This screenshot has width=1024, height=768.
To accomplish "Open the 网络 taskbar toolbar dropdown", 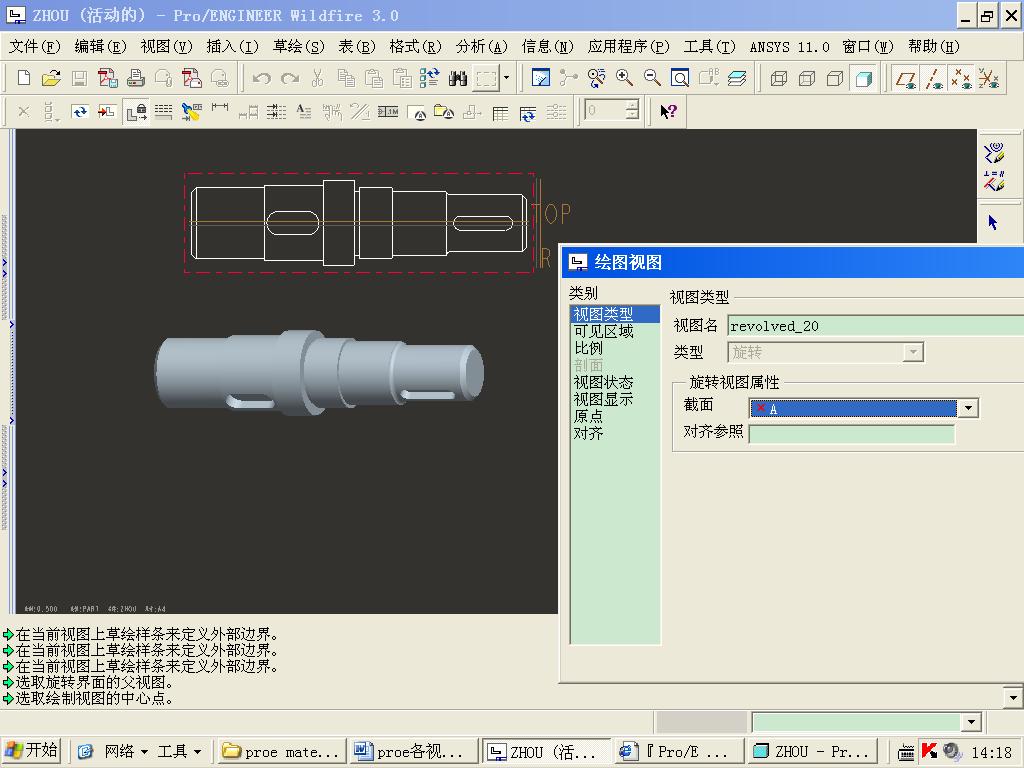I will coord(144,752).
